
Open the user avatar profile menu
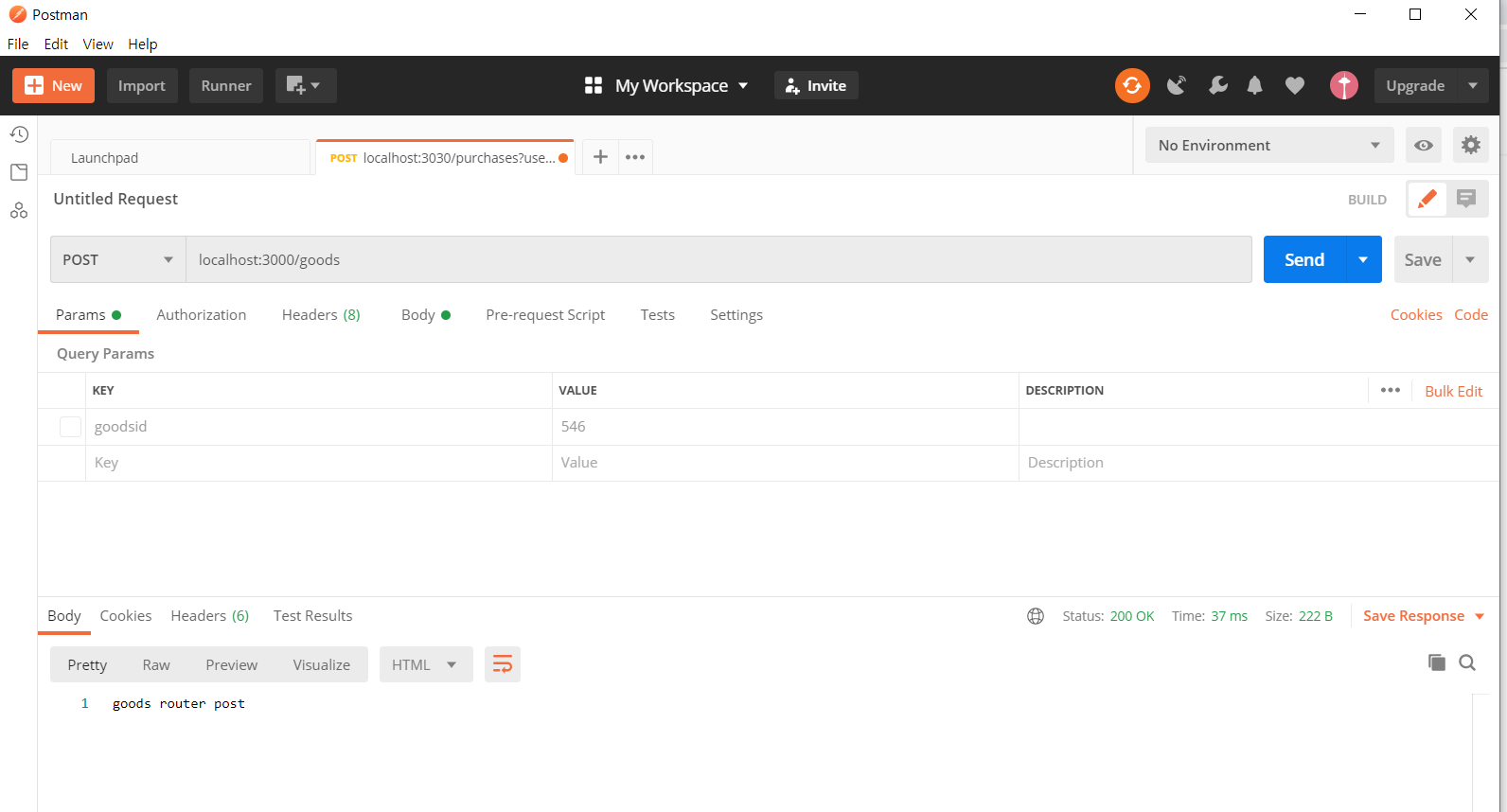click(x=1344, y=85)
